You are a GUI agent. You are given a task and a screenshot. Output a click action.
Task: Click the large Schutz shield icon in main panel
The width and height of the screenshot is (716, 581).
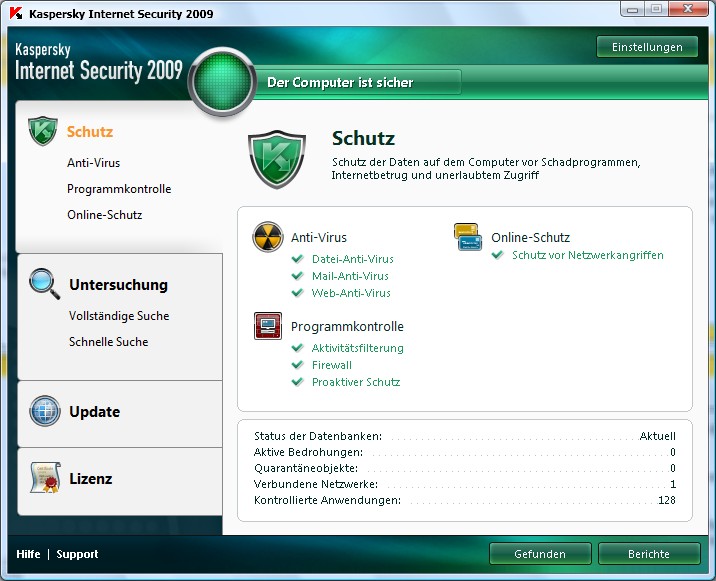pos(277,159)
